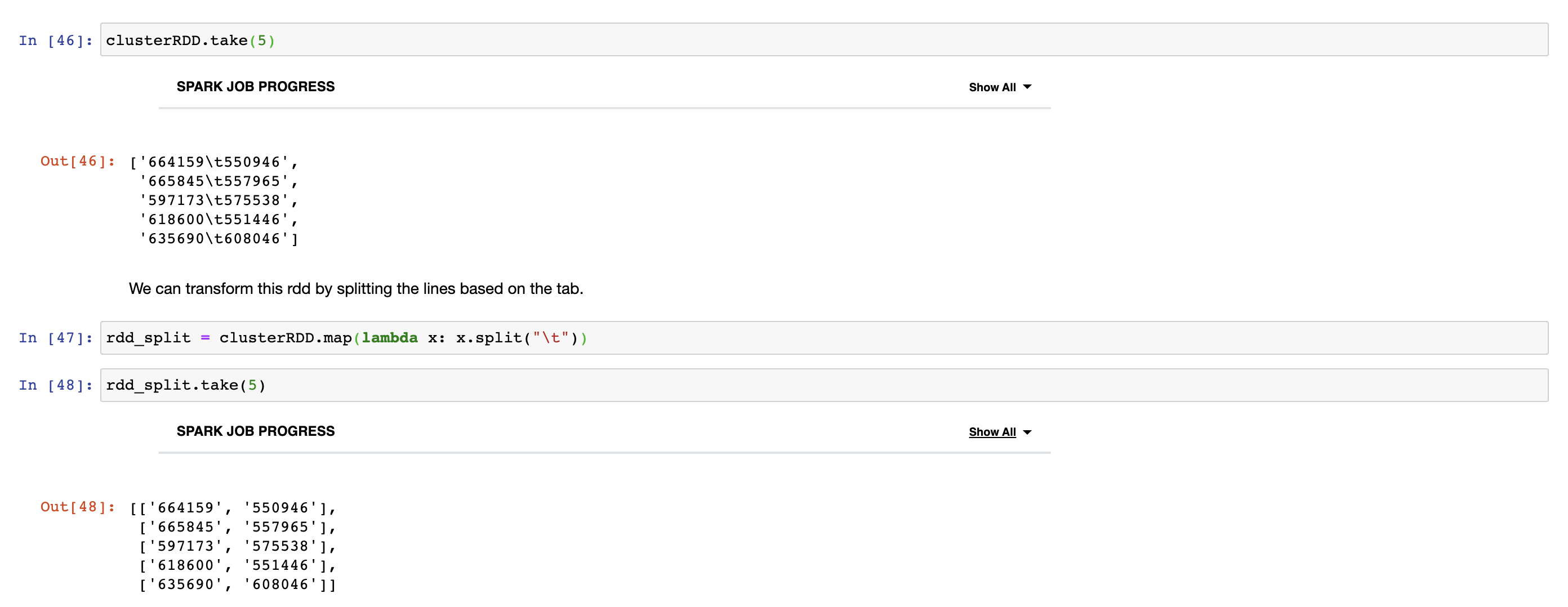Click the clusterRDD.take(5) code cell

823,39
